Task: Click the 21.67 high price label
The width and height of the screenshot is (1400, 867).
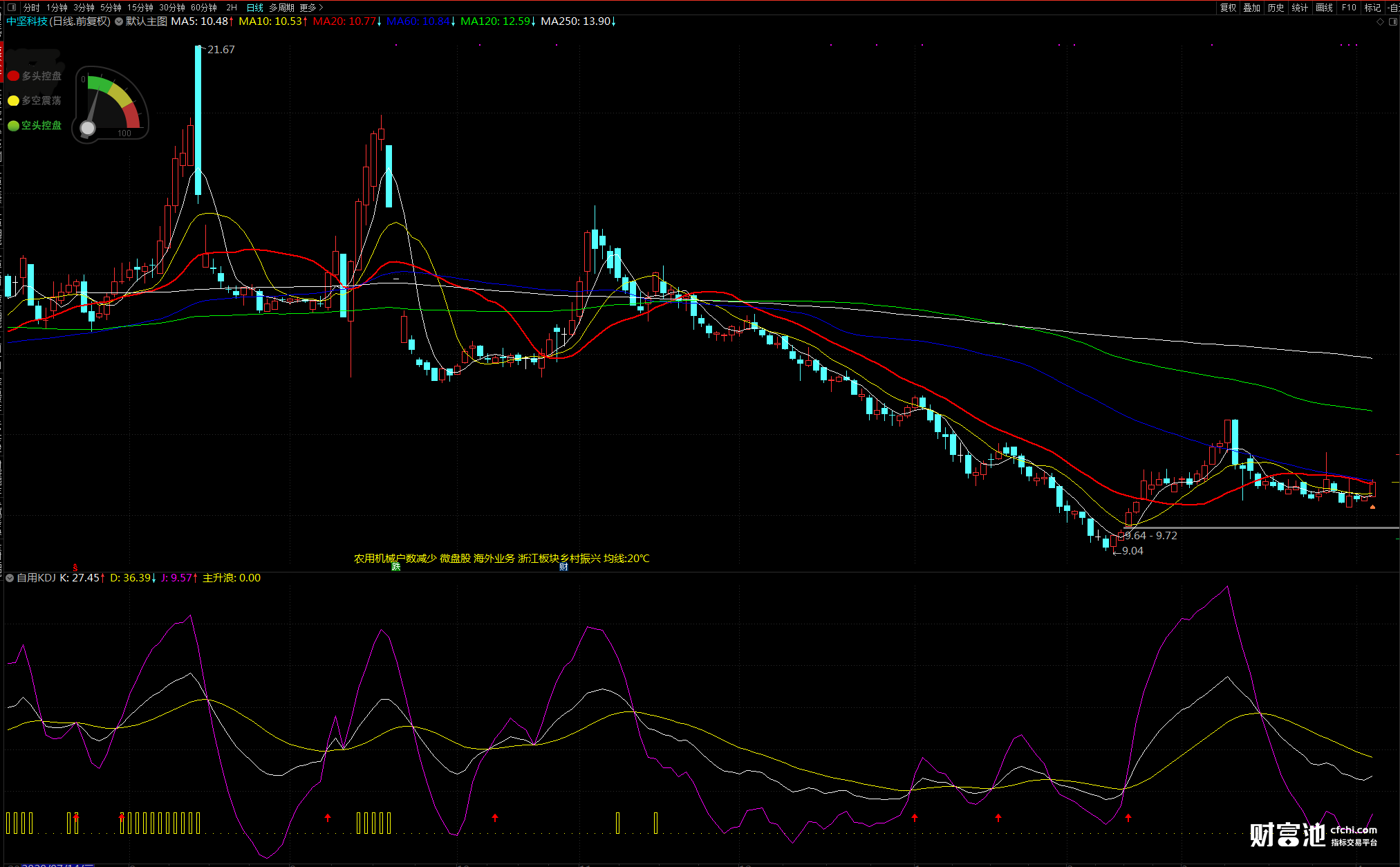Action: tap(221, 50)
